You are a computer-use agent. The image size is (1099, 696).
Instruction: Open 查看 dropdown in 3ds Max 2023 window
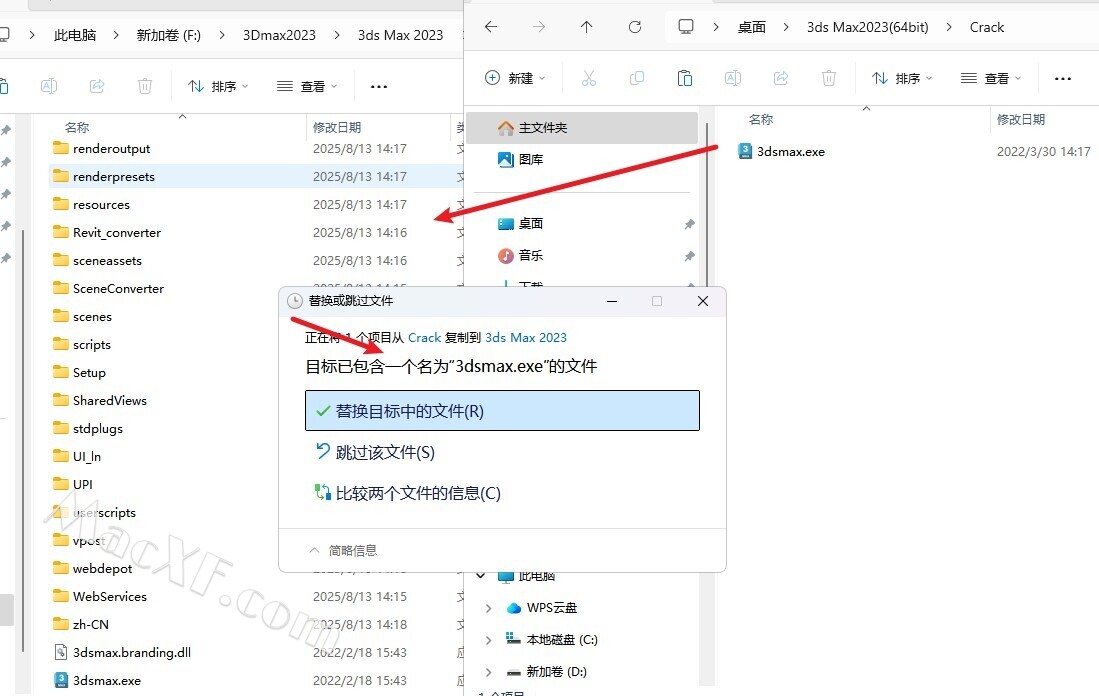pos(306,86)
